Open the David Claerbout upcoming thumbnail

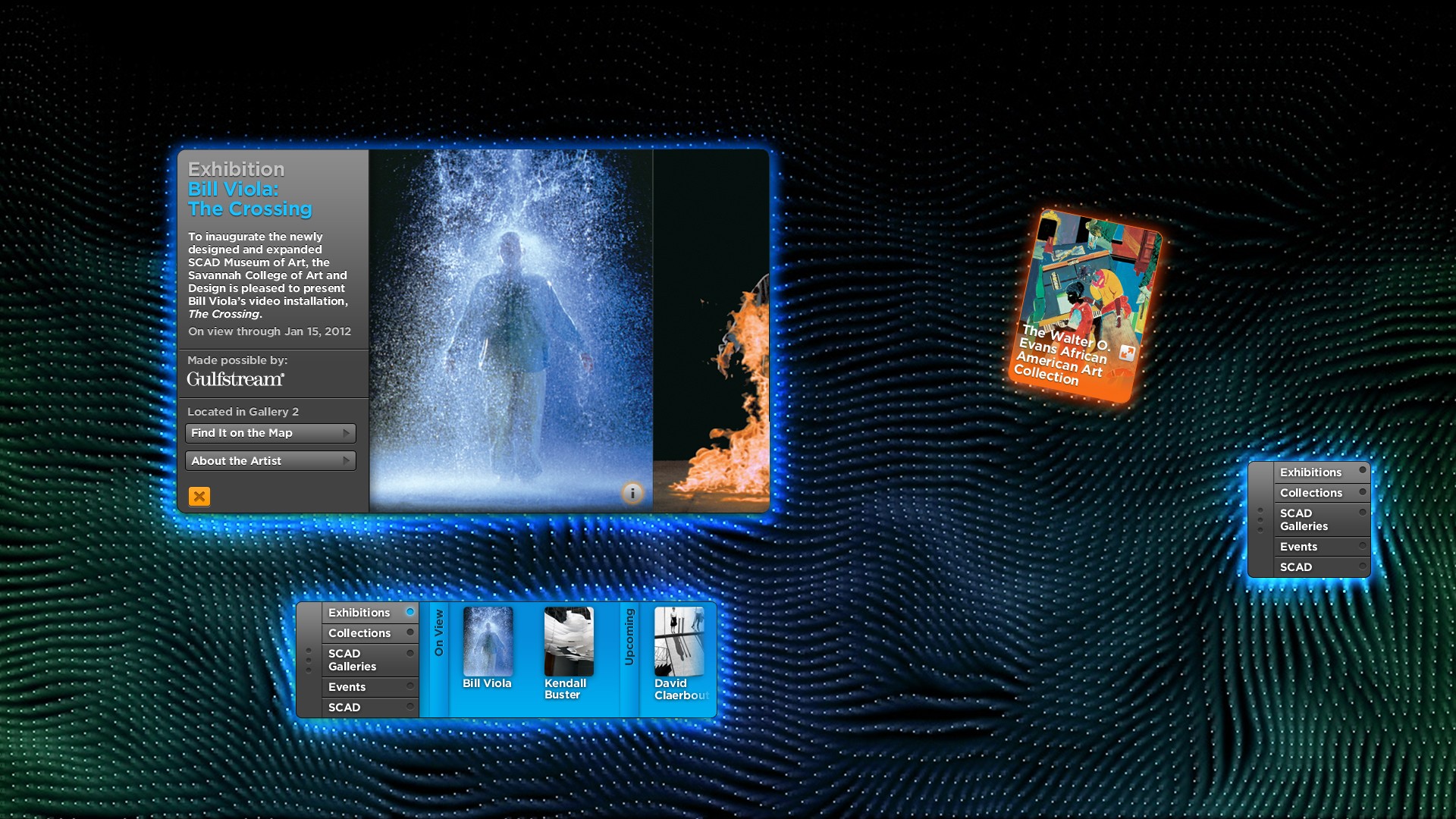coord(679,642)
